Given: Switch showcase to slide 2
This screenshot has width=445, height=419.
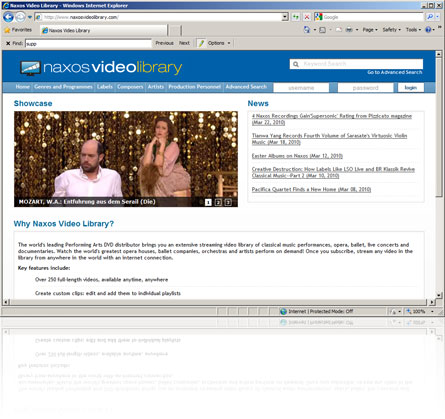Looking at the screenshot, I should (218, 202).
